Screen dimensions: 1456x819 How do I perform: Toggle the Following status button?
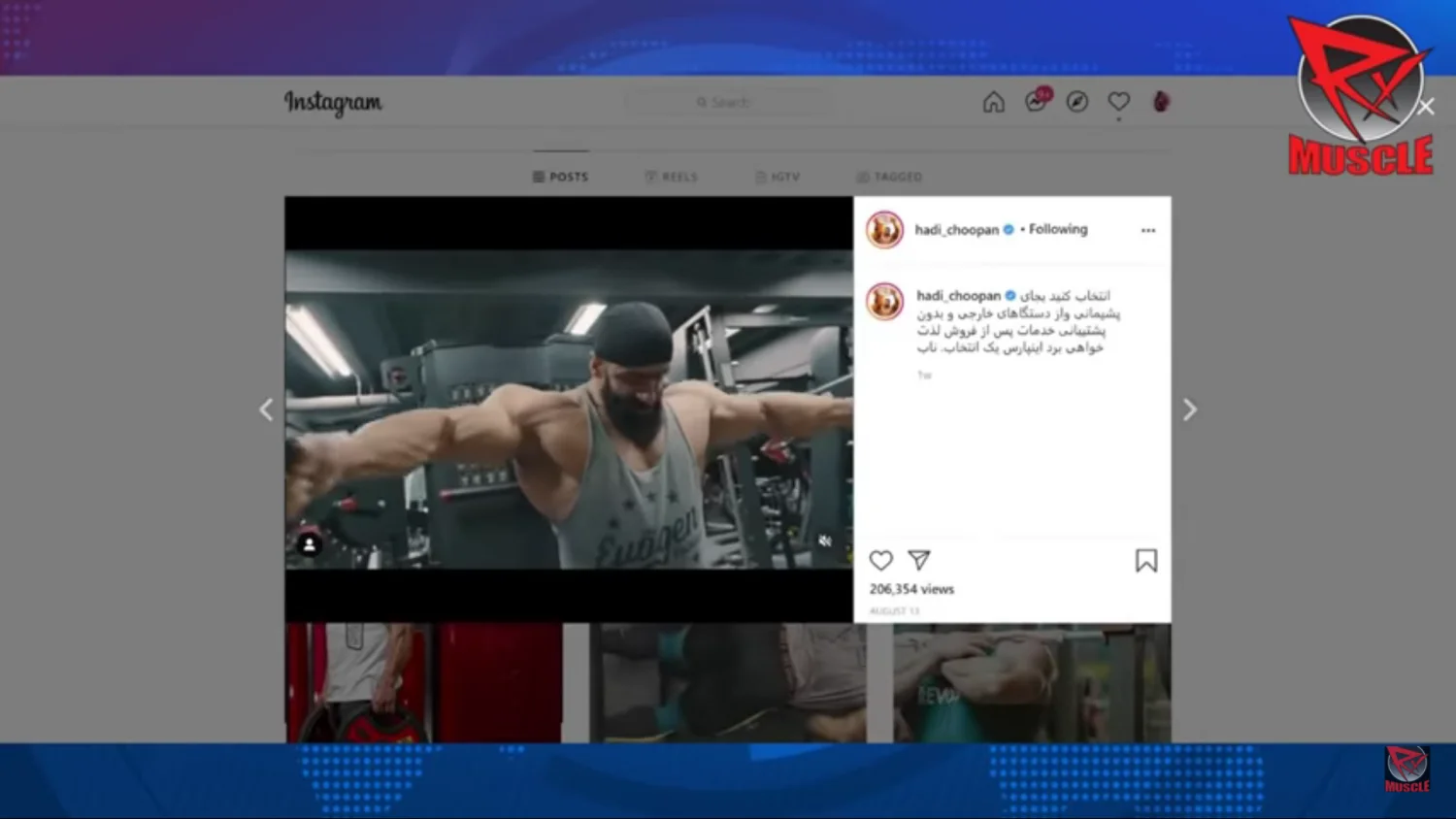click(1058, 230)
